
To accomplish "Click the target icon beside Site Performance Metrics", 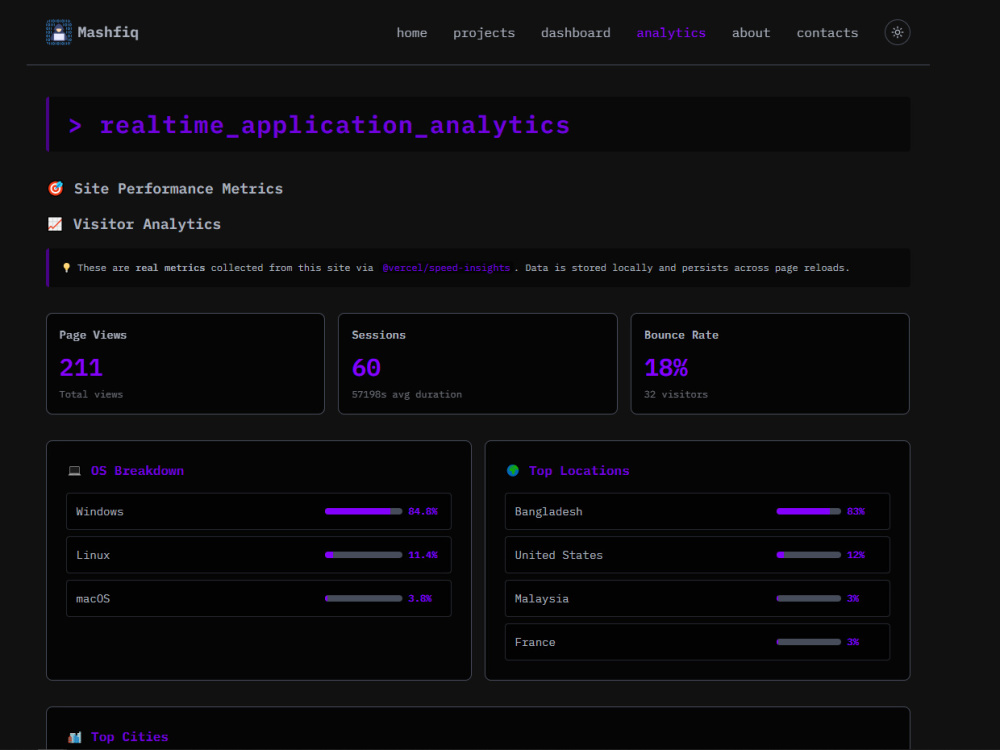I will (55, 189).
